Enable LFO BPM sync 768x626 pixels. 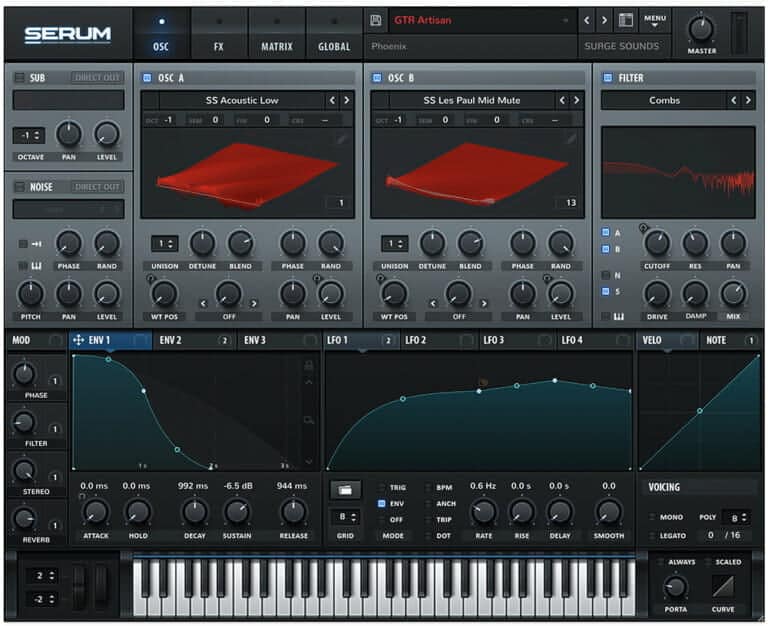pos(429,487)
